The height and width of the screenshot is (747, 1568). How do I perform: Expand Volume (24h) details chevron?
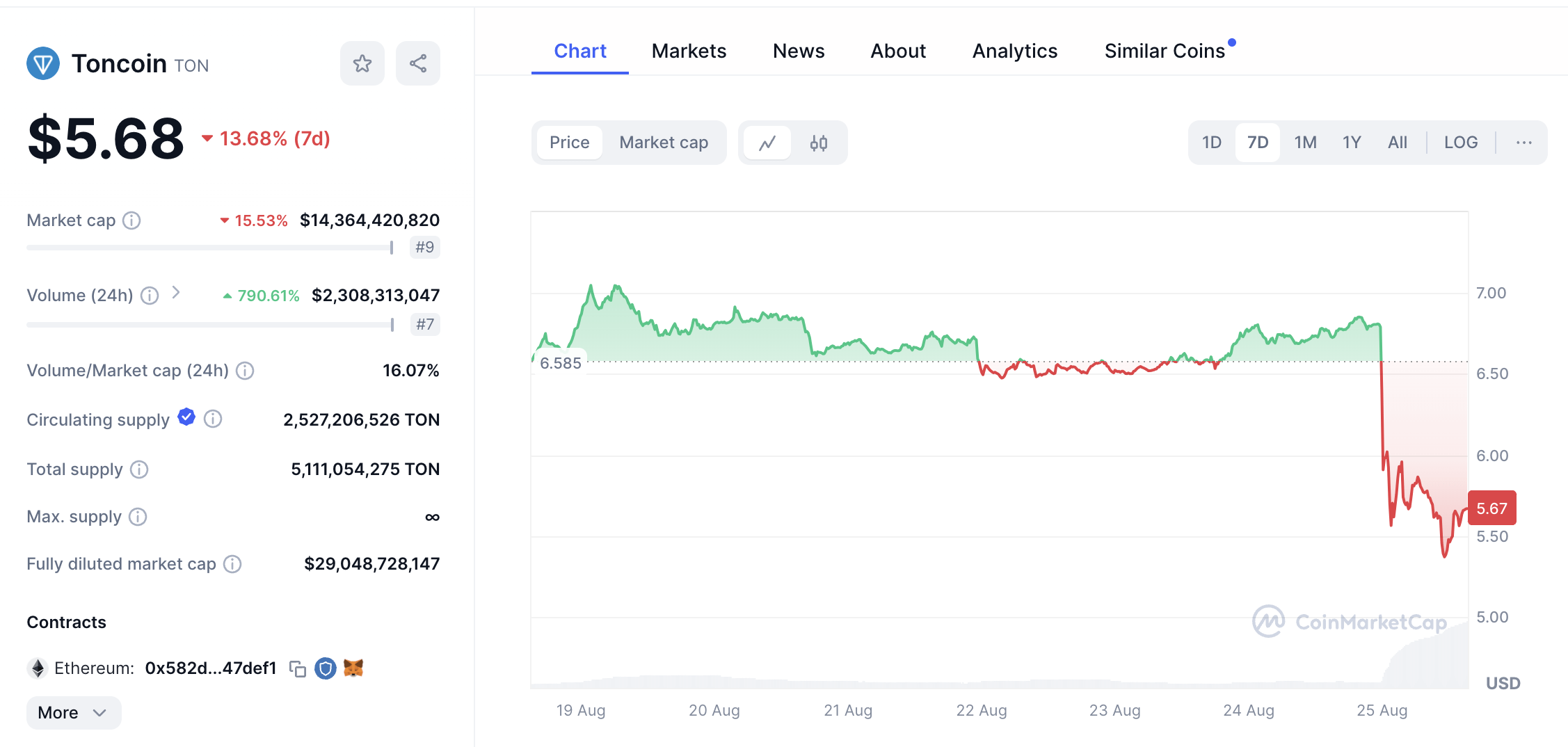tap(176, 293)
